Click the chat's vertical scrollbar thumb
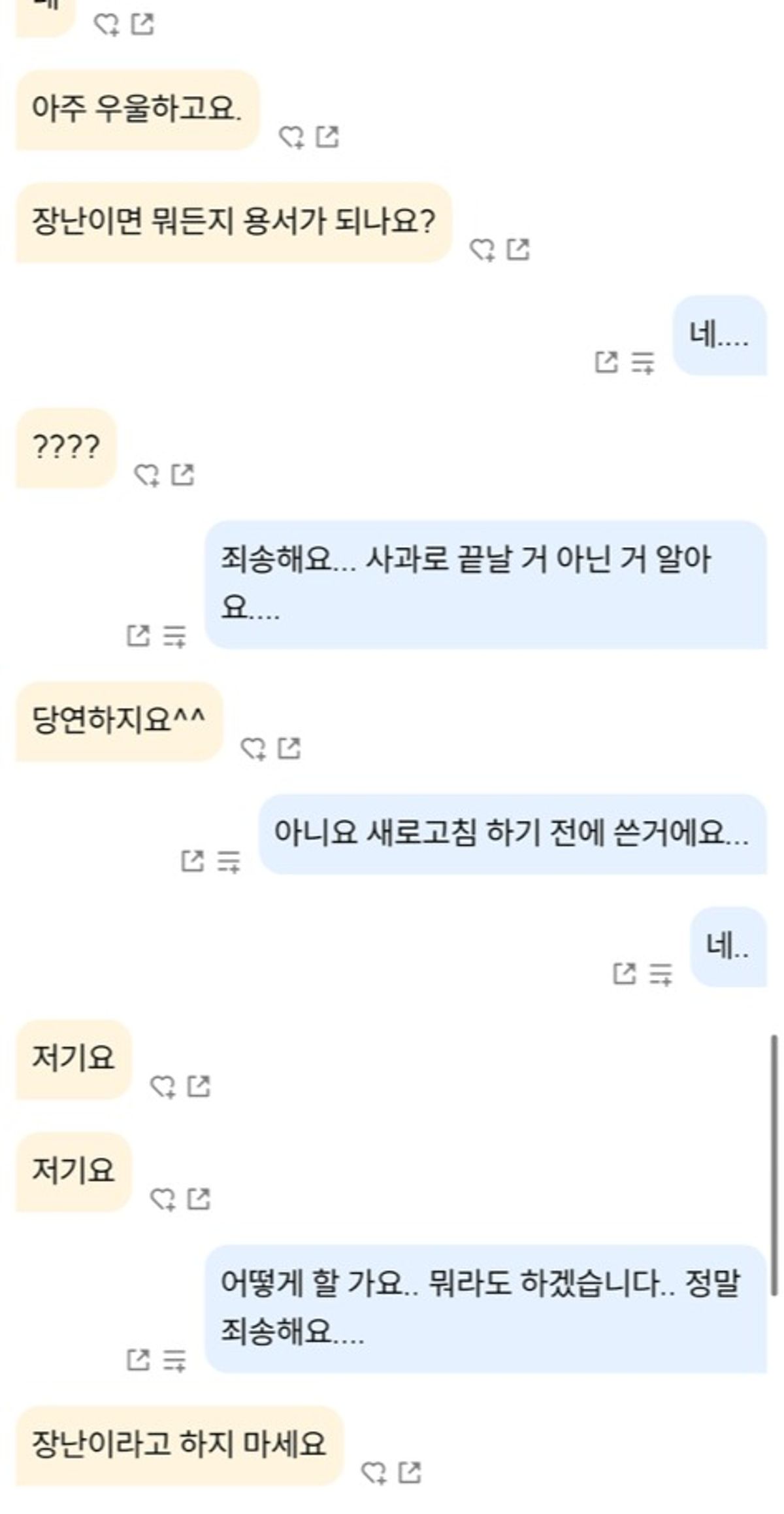Image resolution: width=784 pixels, height=1514 pixels. [774, 1165]
